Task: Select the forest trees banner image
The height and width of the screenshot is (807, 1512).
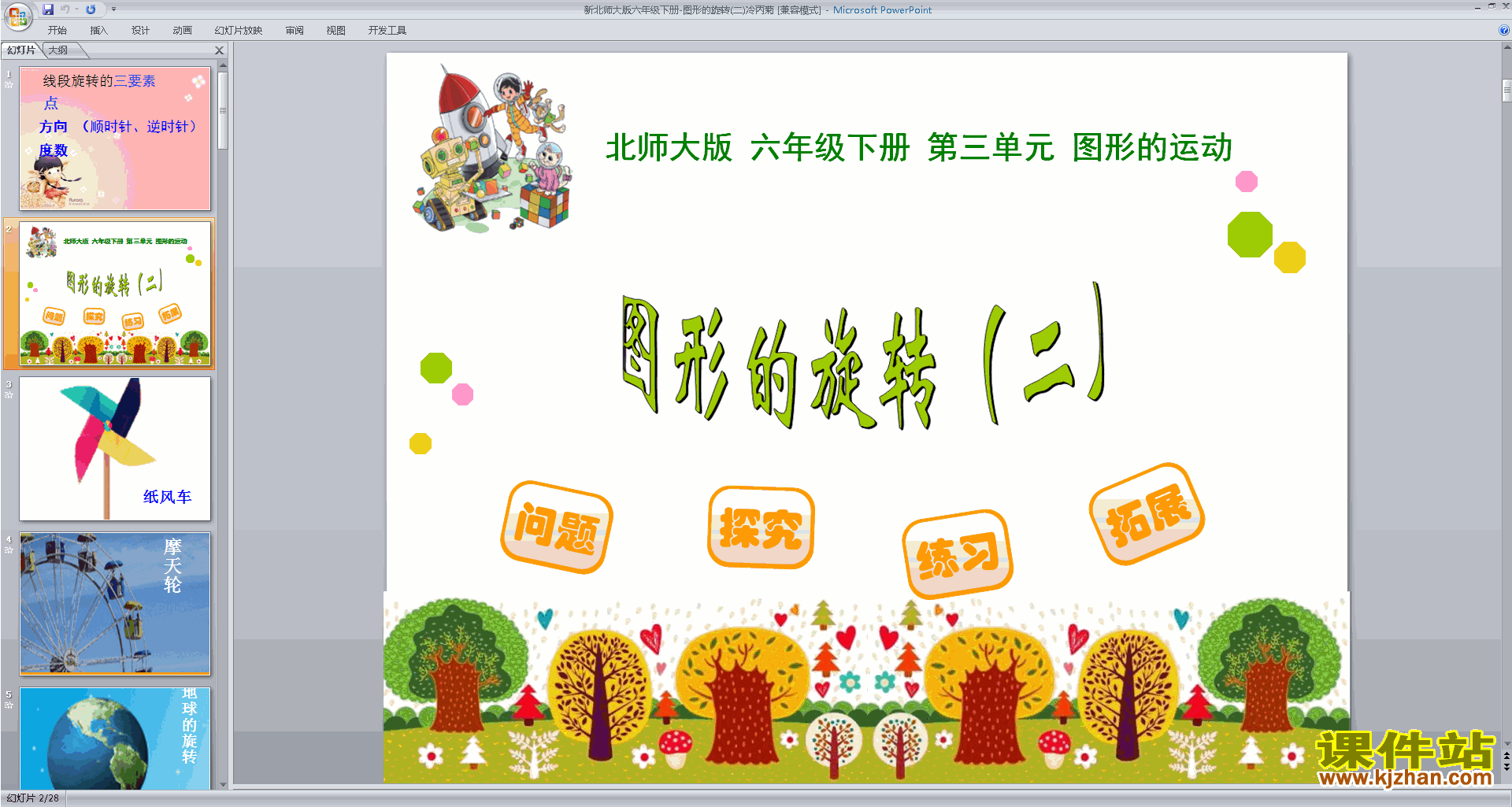Action: [866, 688]
